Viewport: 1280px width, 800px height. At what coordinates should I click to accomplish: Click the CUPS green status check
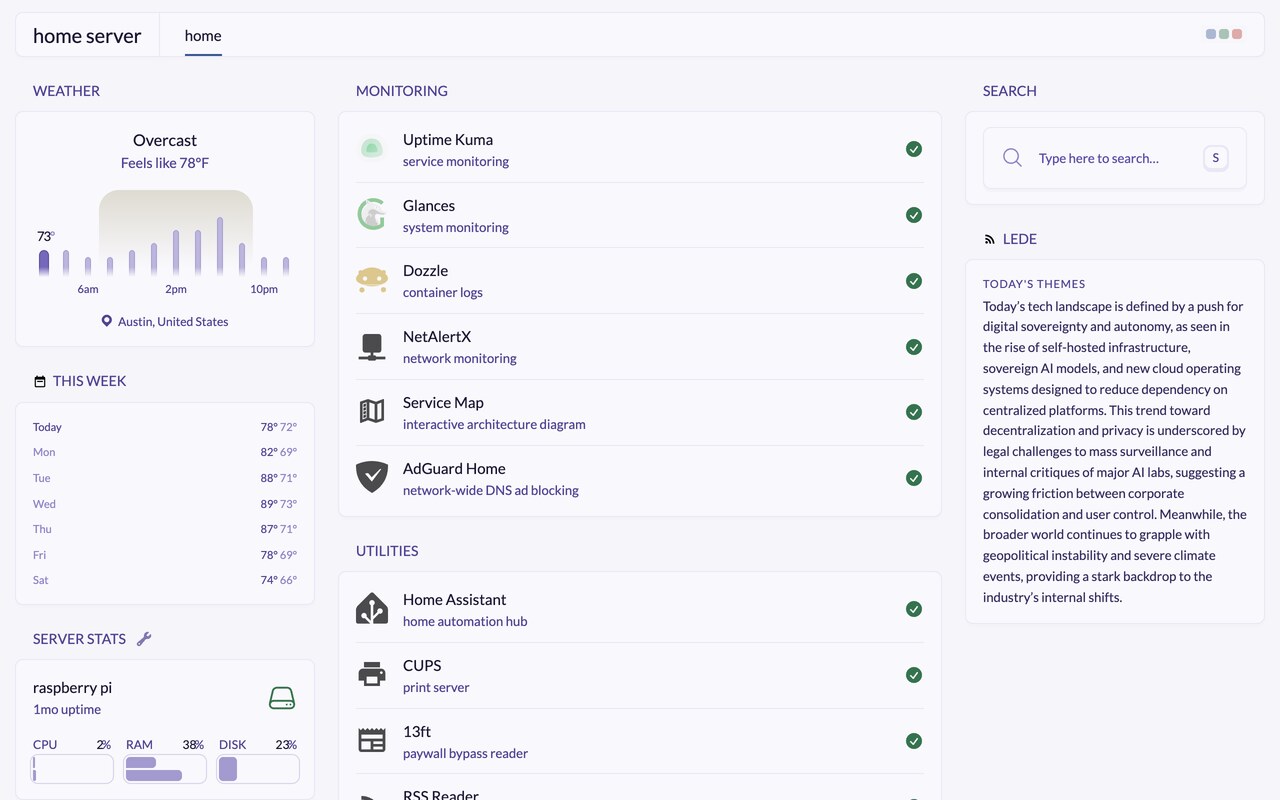(x=914, y=675)
